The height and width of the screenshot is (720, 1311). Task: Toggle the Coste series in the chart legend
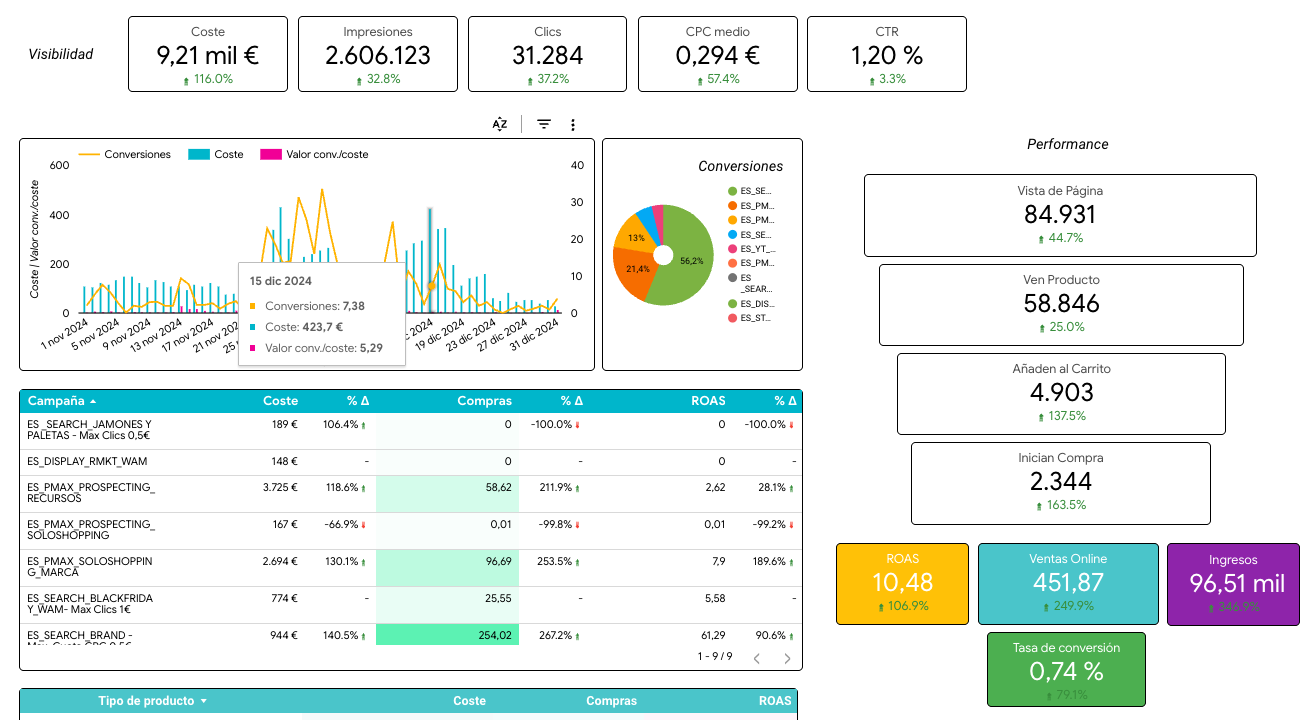tap(216, 155)
